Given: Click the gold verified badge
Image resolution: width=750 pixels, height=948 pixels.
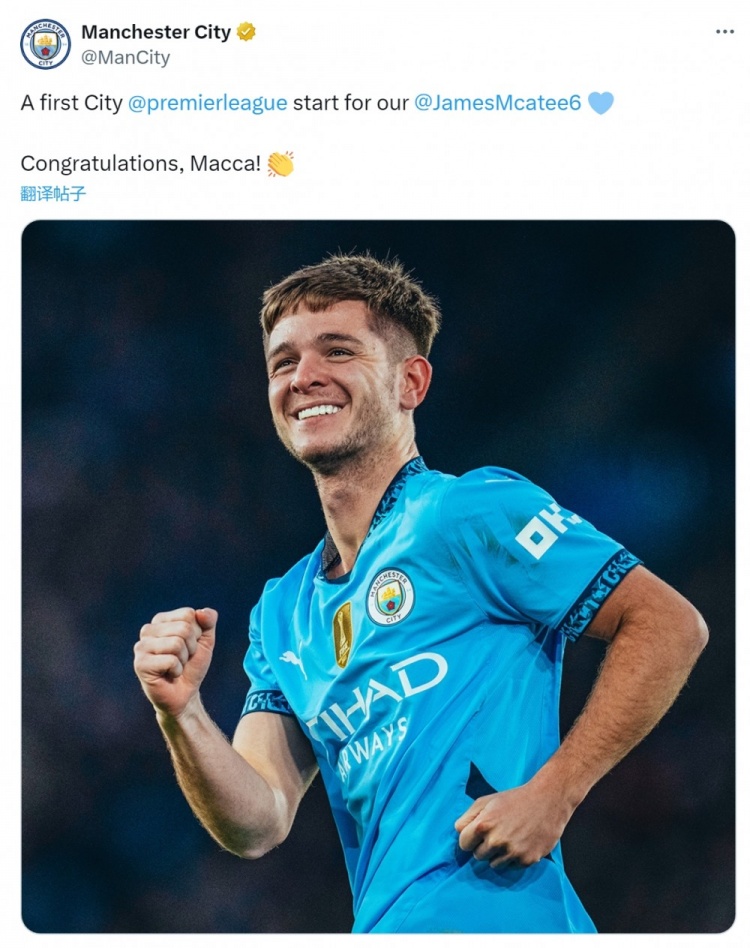Looking at the screenshot, I should coord(246,31).
